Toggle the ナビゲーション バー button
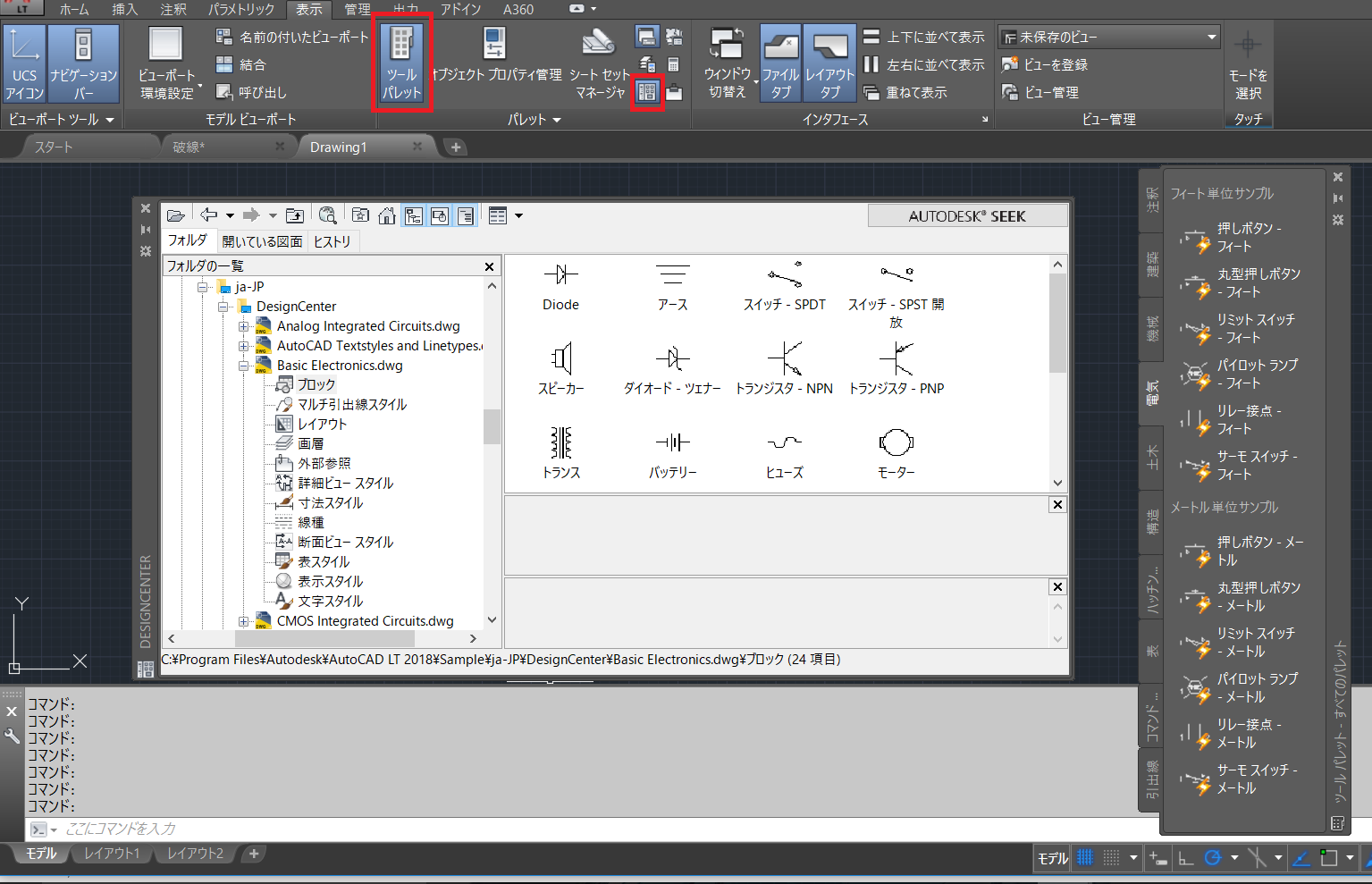Viewport: 1372px width, 884px height. [83, 63]
